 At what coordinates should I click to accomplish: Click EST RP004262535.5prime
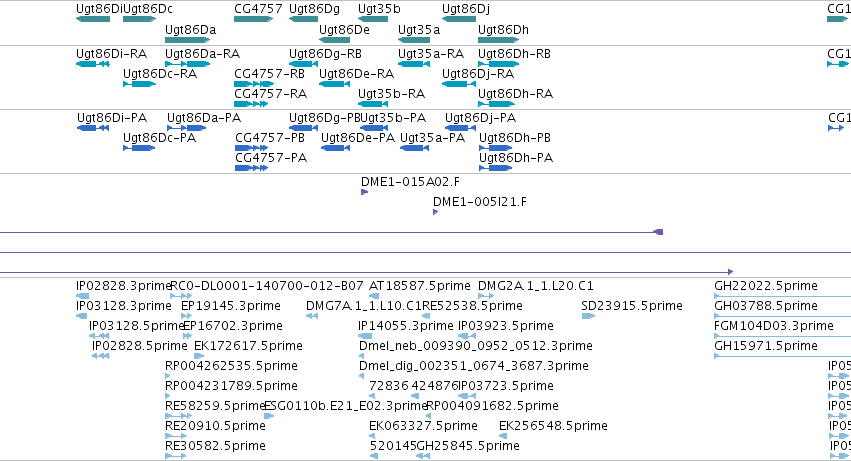point(231,367)
